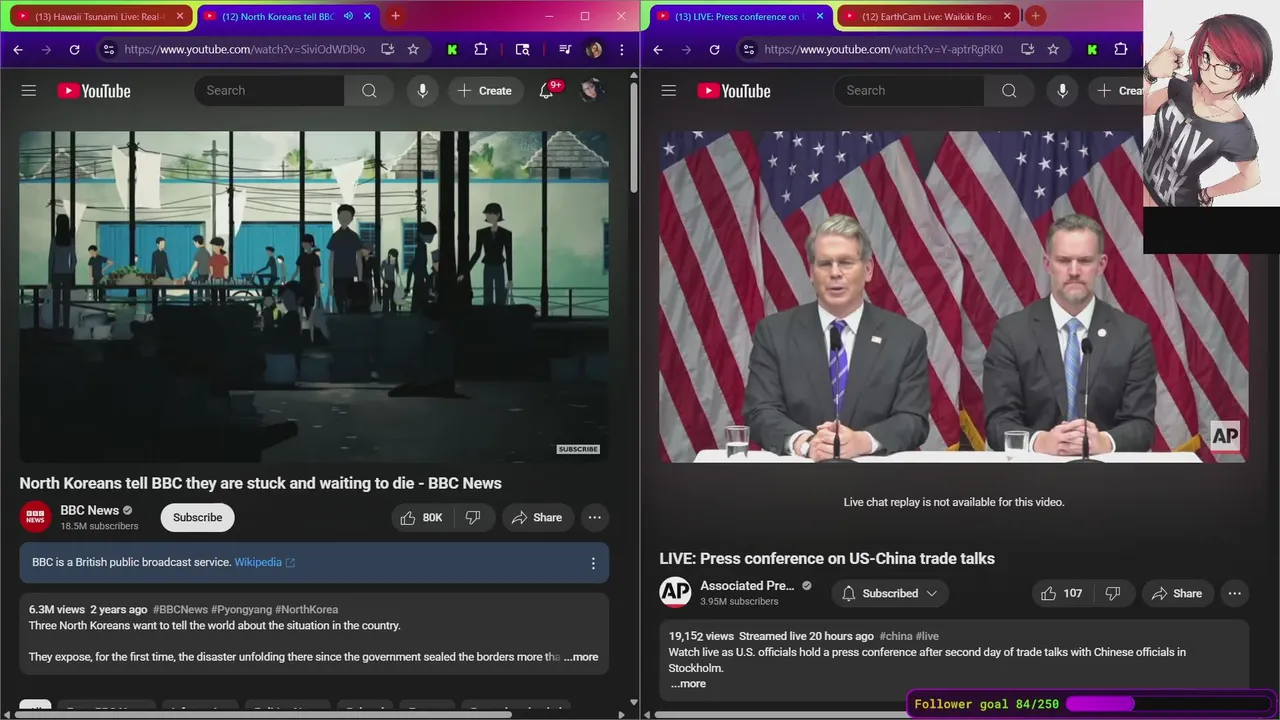Start voice search in right window
This screenshot has width=1280, height=720.
click(1062, 91)
